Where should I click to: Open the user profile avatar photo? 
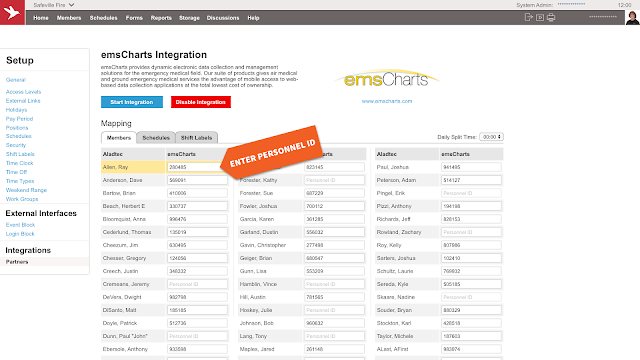point(632,18)
